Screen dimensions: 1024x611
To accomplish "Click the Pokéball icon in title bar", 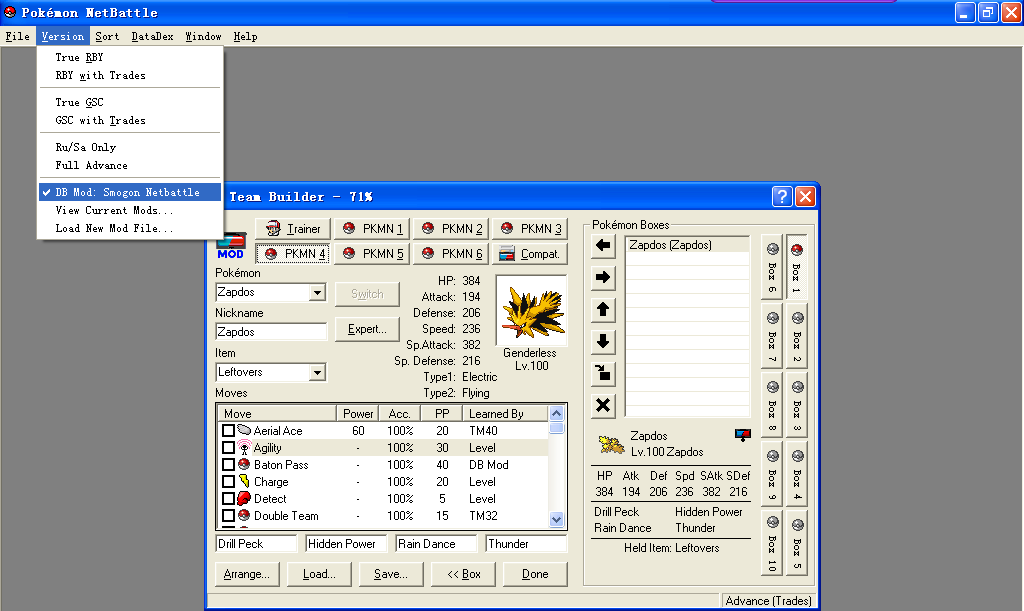I will (10, 12).
